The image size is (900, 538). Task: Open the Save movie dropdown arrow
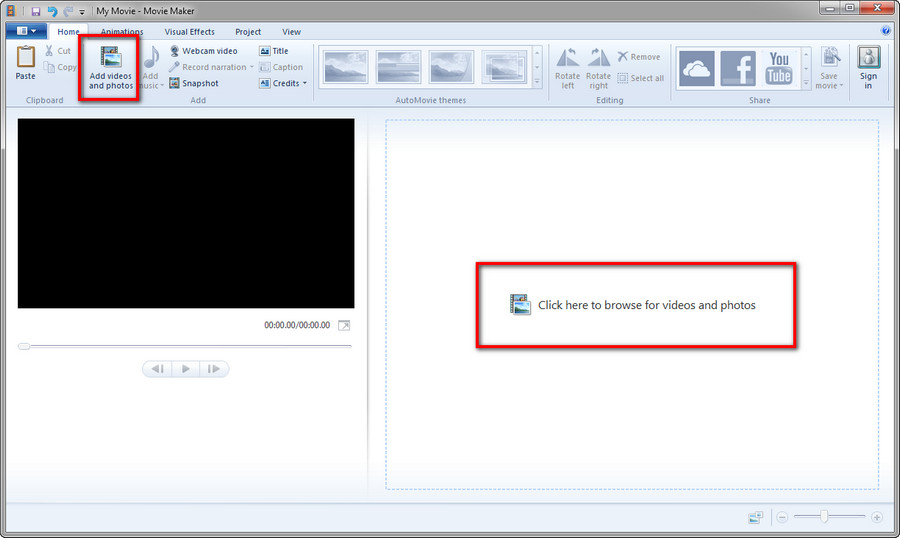[x=841, y=86]
